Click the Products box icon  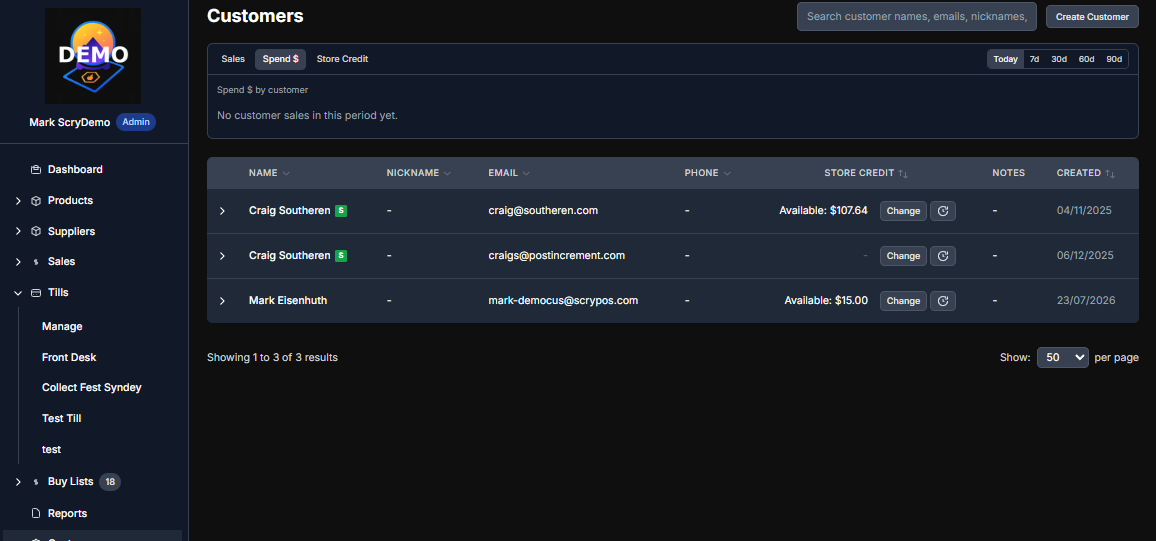click(35, 200)
